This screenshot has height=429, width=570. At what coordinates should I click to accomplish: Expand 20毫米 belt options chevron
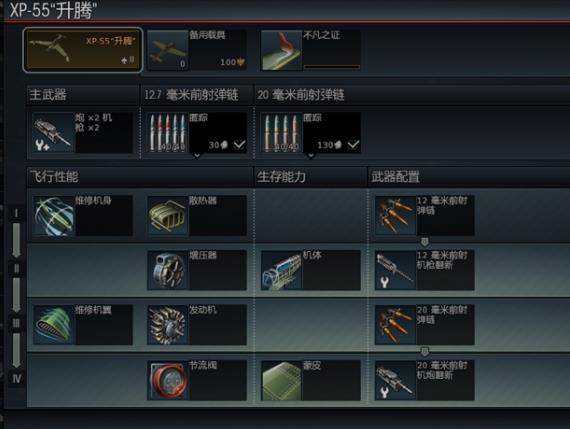[311, 156]
